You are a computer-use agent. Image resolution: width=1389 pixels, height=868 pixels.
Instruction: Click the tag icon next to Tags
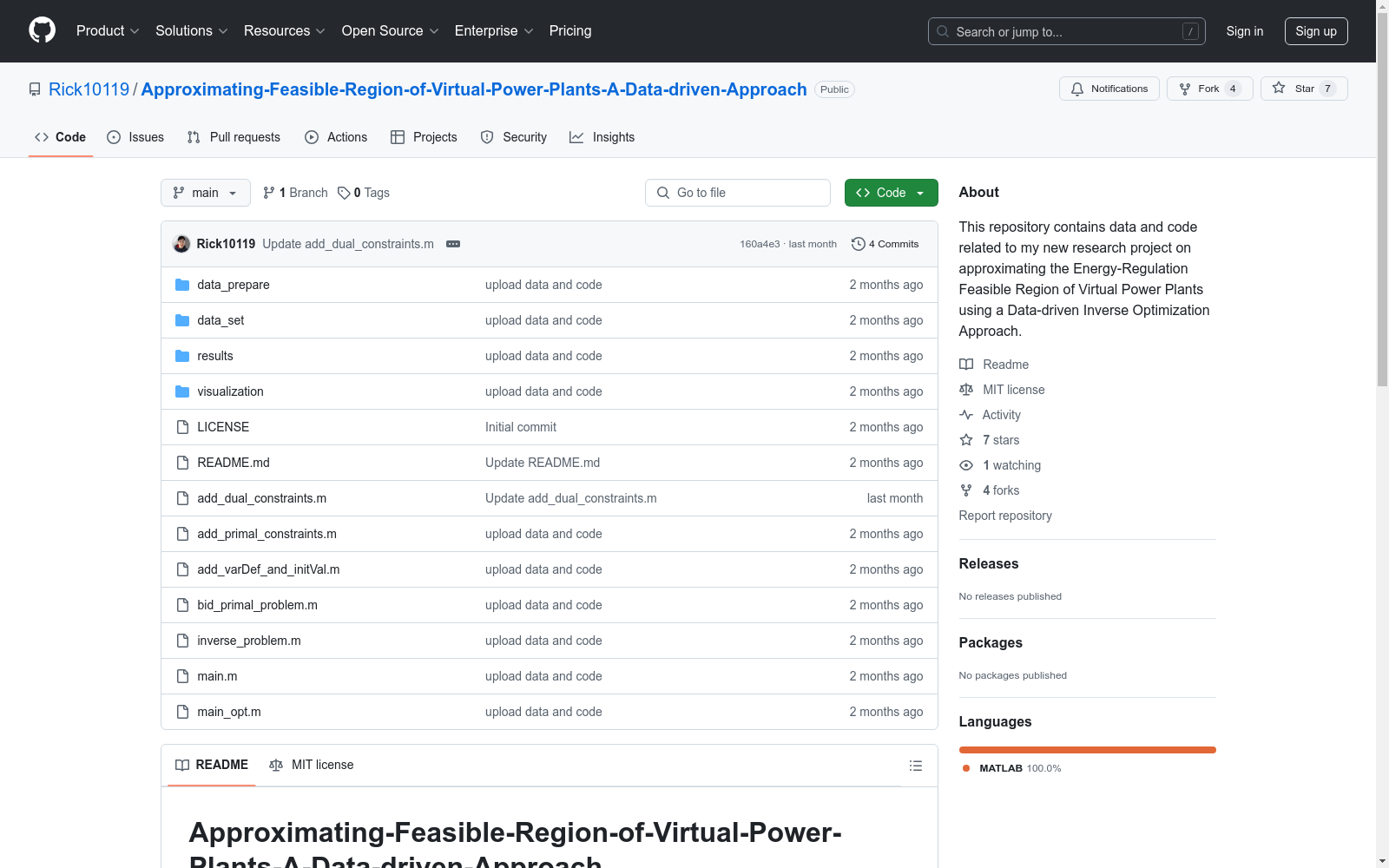(344, 193)
